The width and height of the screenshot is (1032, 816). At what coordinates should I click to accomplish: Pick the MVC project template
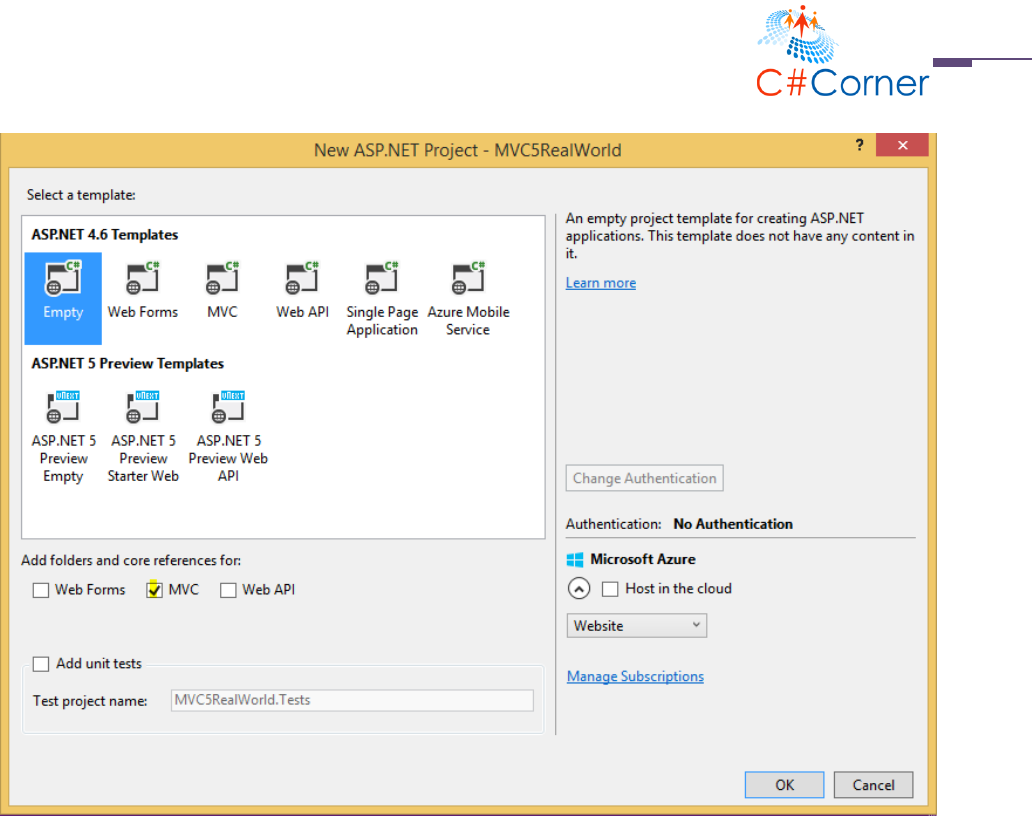(x=222, y=290)
